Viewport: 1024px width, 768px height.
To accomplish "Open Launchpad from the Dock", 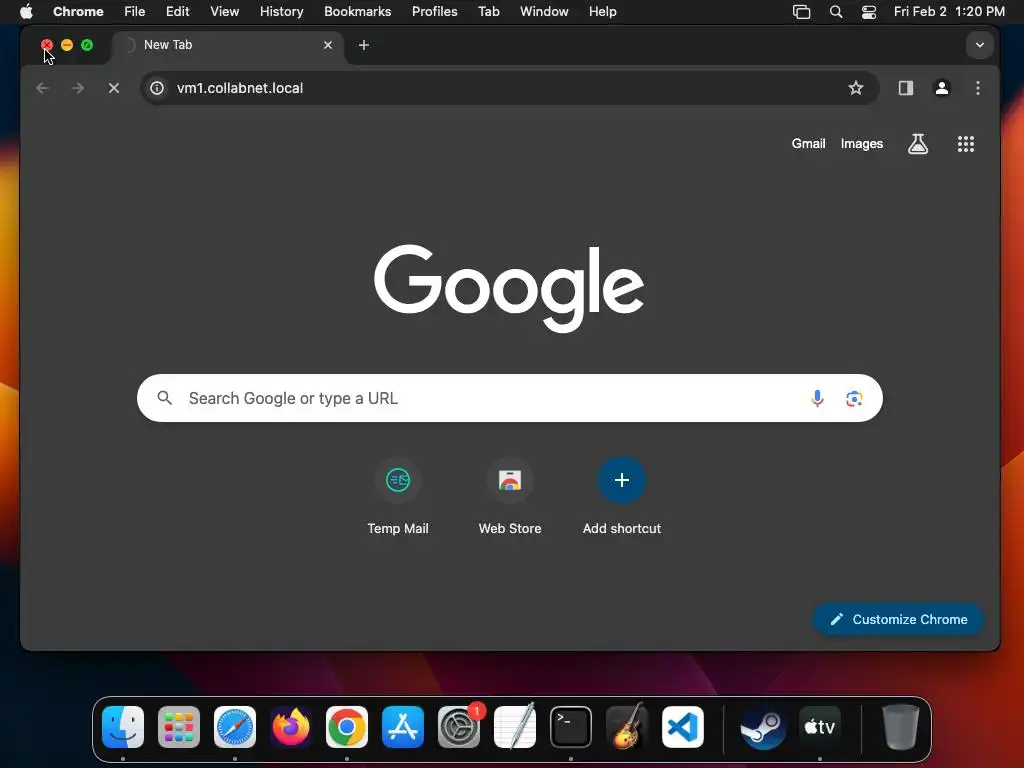I will point(179,727).
